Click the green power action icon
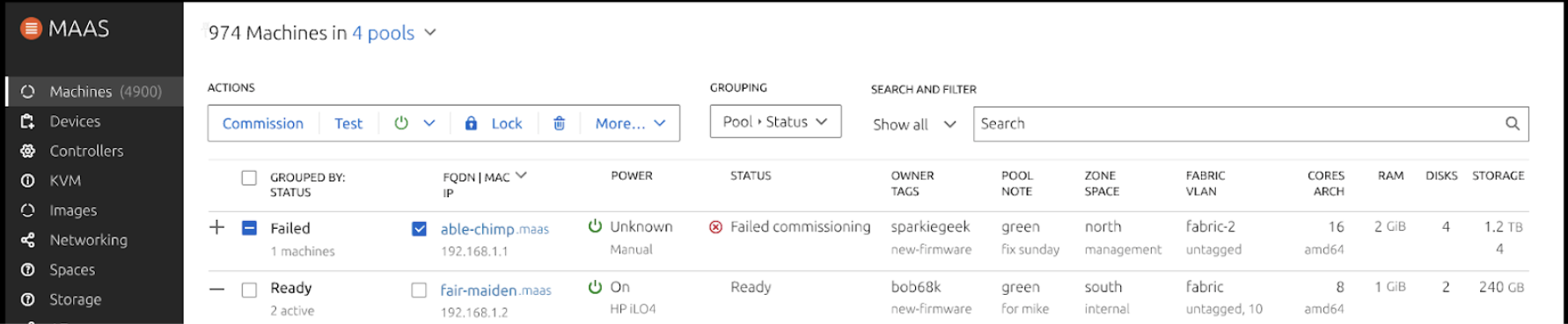Screen dimensions: 1568x324 coord(401,123)
